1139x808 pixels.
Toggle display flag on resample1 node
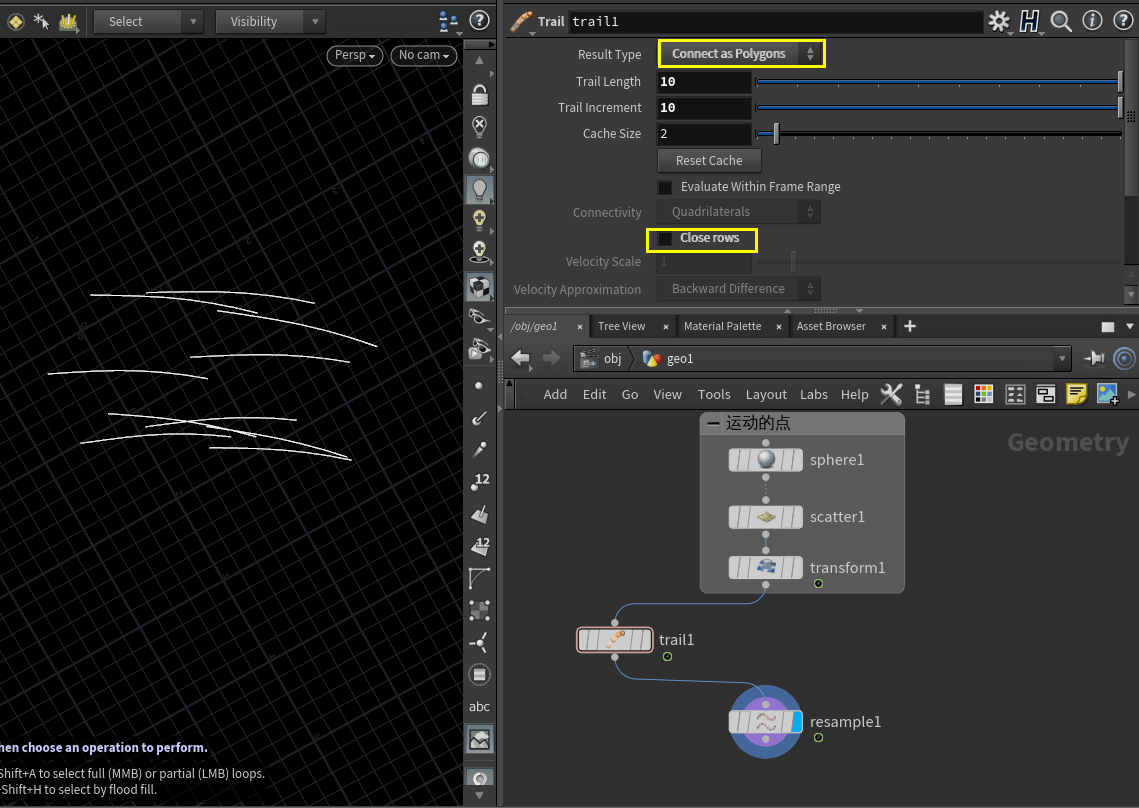797,722
